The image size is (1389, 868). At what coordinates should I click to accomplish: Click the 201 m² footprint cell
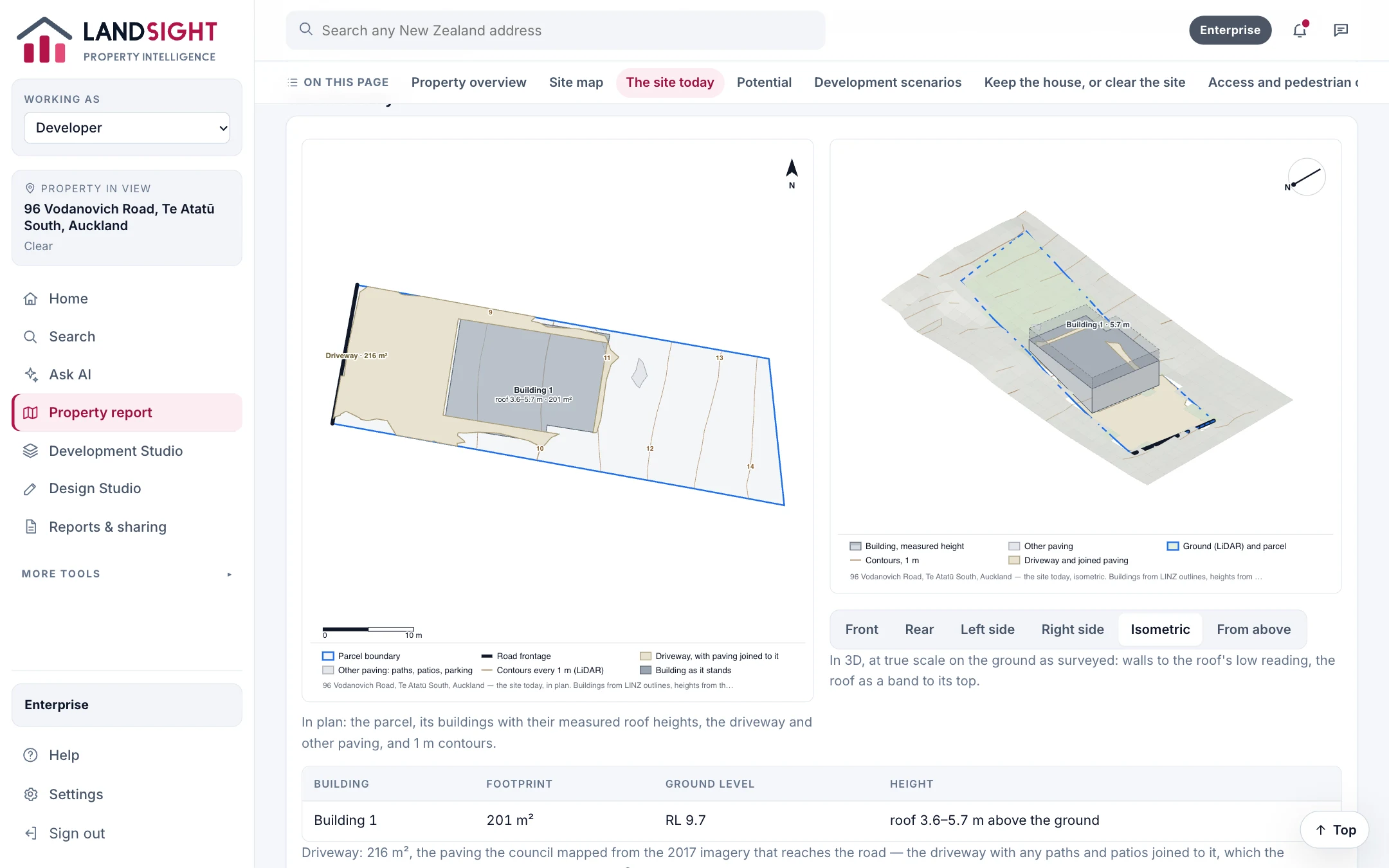(x=510, y=820)
